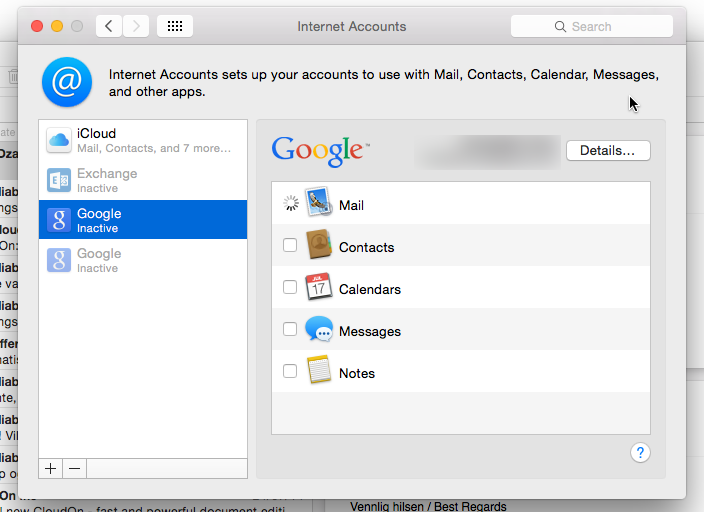This screenshot has width=704, height=512.
Task: Enable the Messages checkbox
Action: pyautogui.click(x=290, y=329)
